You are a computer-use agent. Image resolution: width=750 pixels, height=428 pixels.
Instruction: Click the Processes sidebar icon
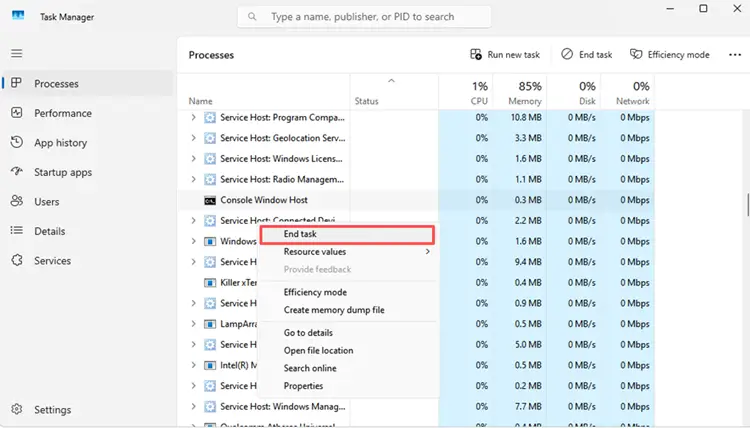coord(16,83)
